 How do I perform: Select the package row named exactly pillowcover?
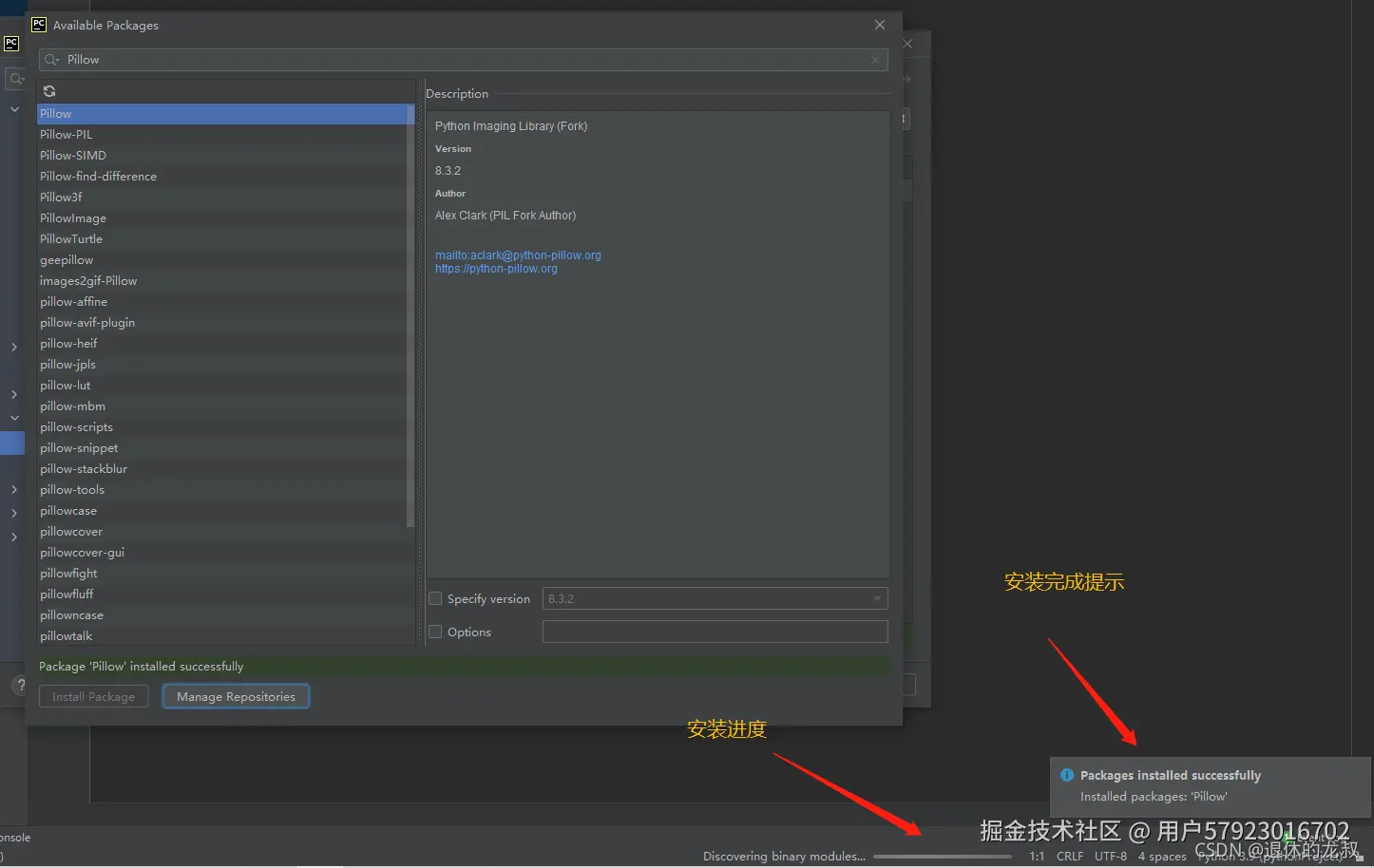click(222, 532)
